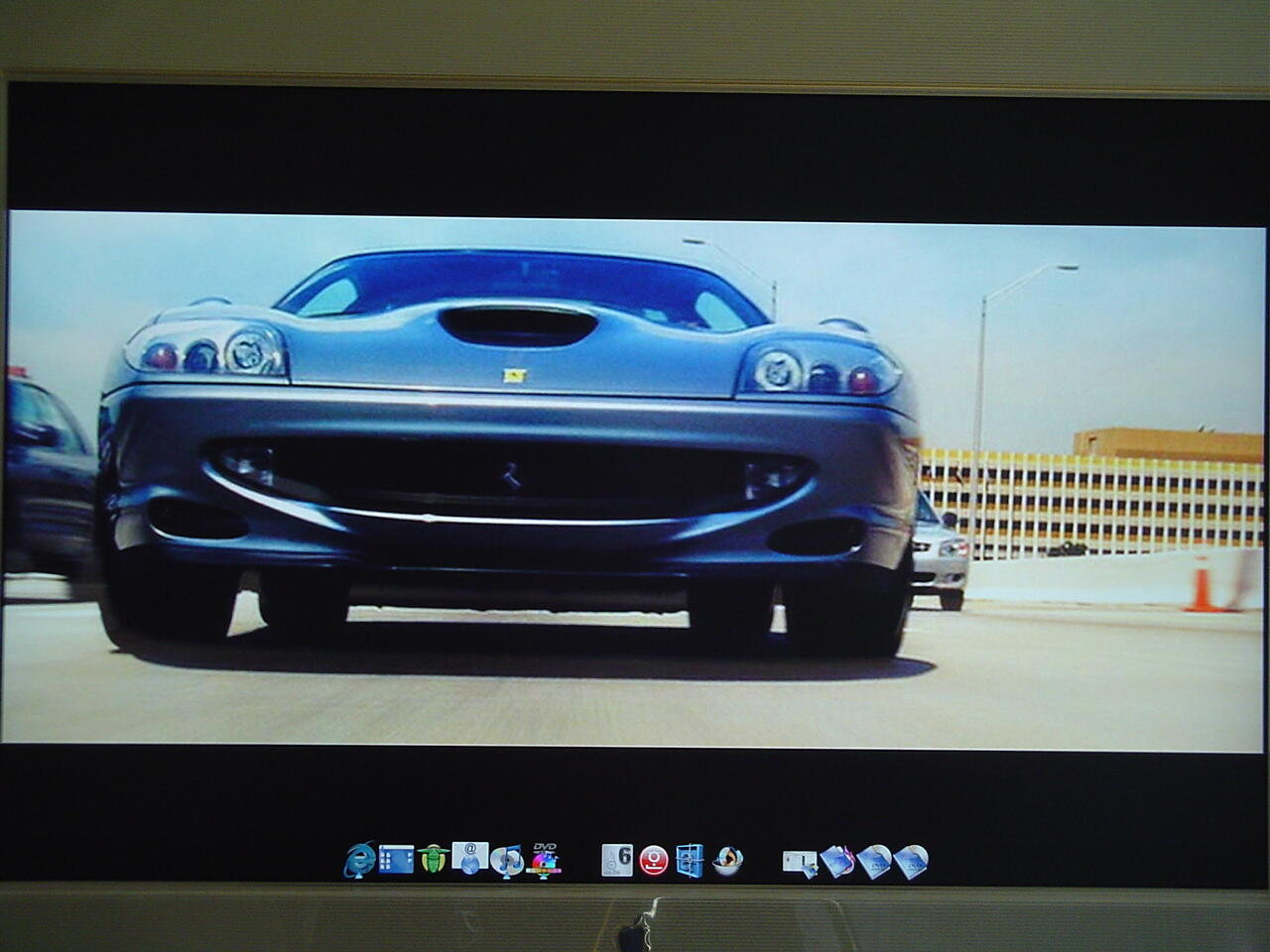Open Internet Explorer from the dock
This screenshot has width=1270, height=952.
pyautogui.click(x=360, y=860)
